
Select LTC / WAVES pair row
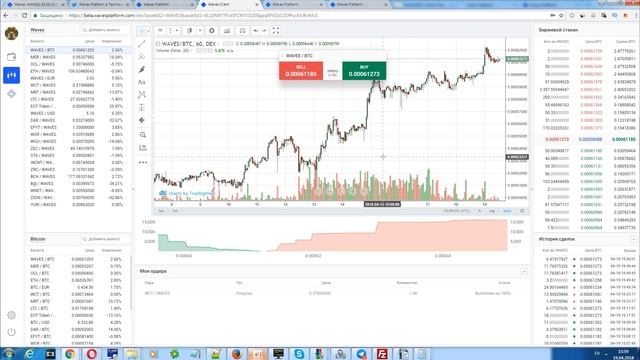(77, 99)
